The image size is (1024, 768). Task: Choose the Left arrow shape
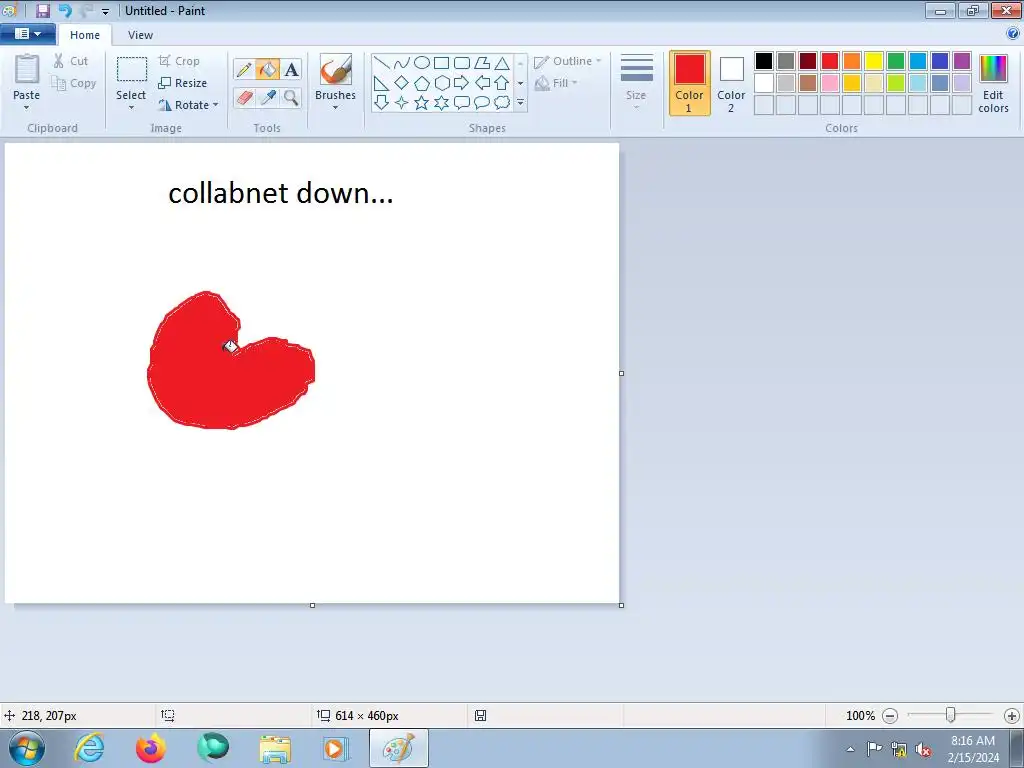coord(482,83)
